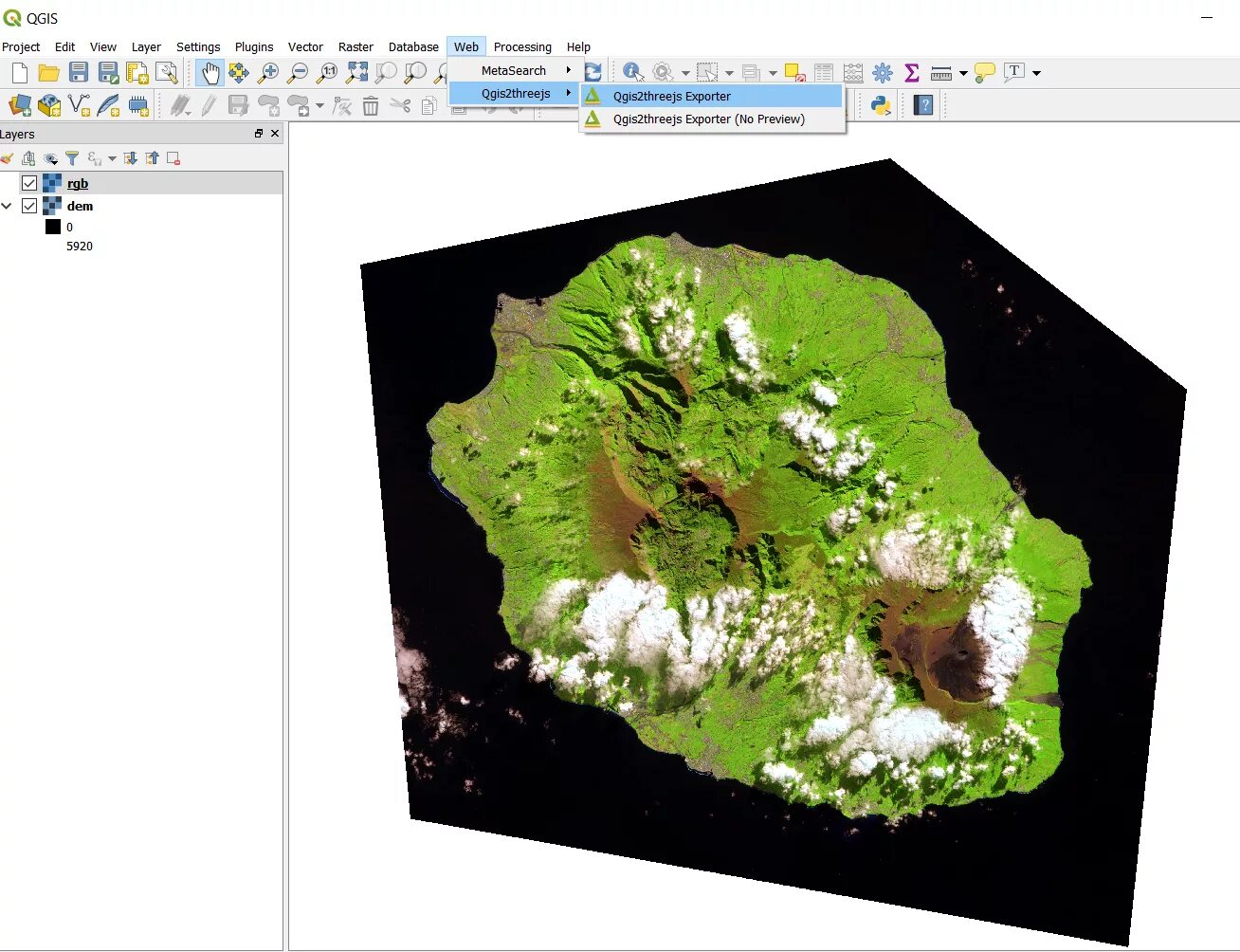Click the New Temporary Scratch Layer icon
The image size is (1240, 952).
pos(138,105)
